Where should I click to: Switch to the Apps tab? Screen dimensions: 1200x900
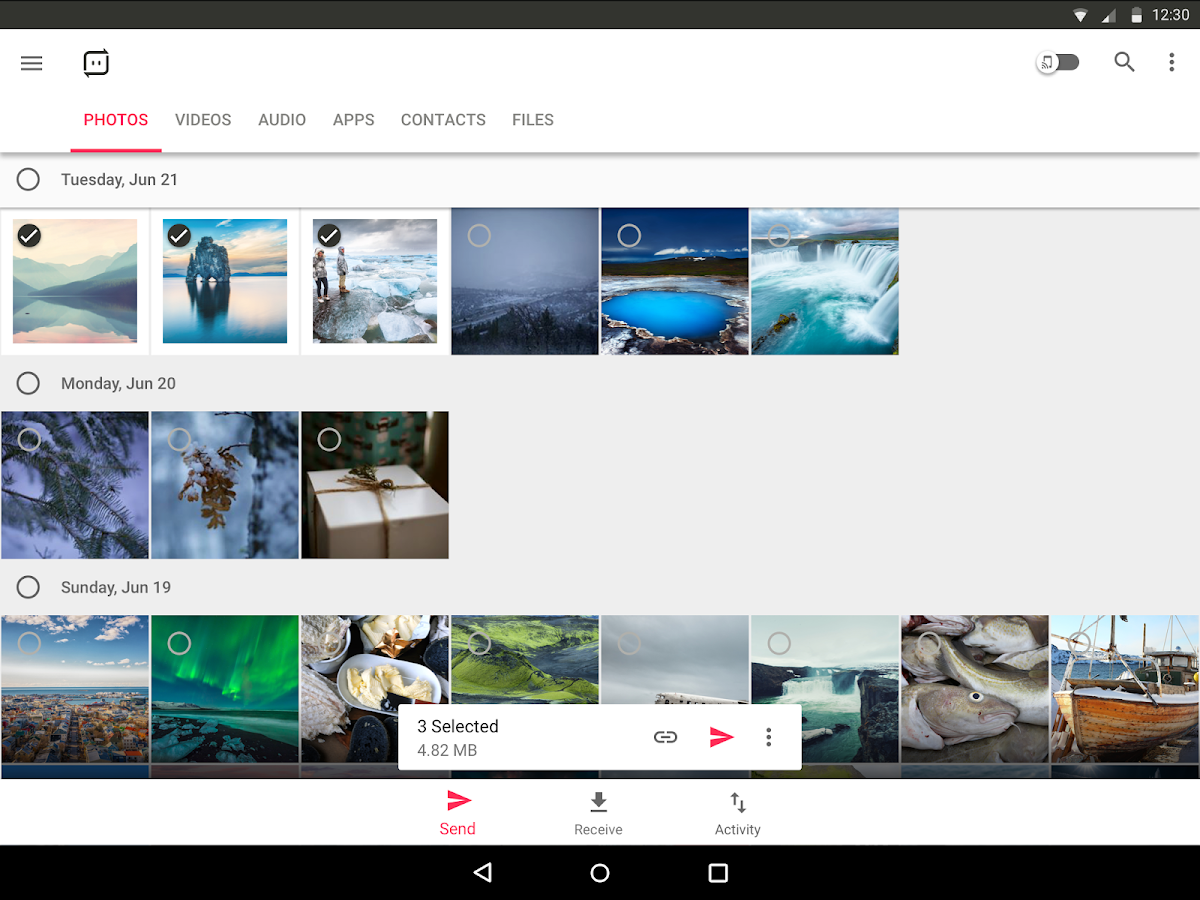pos(354,120)
